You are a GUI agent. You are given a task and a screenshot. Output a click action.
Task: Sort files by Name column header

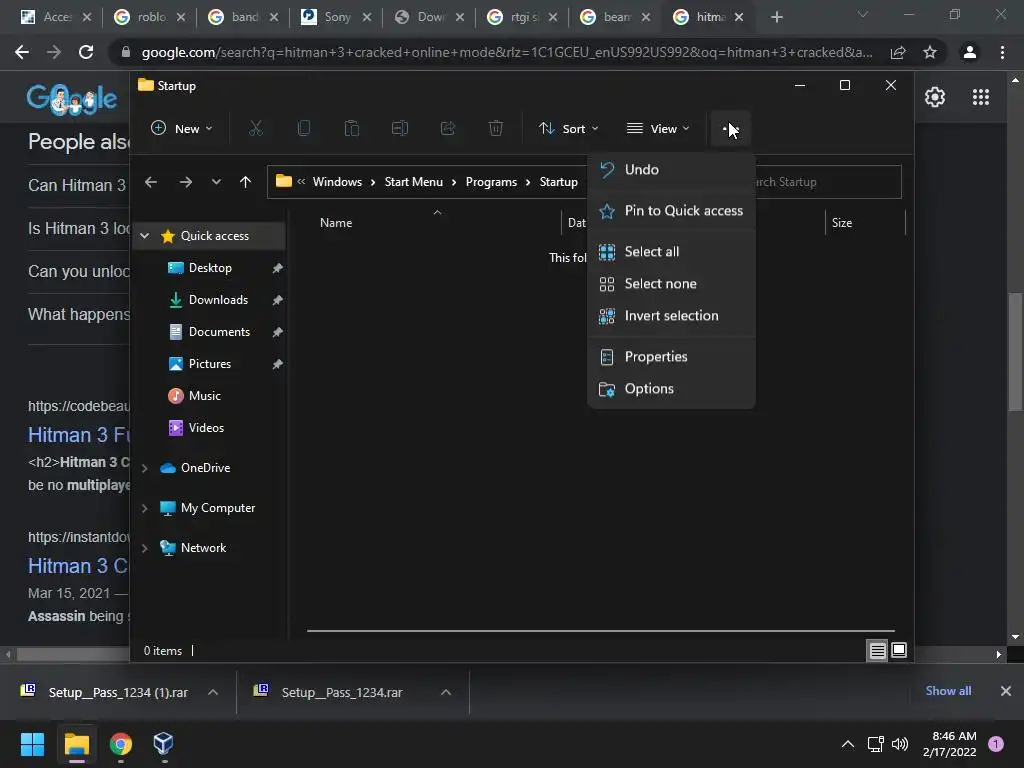[x=336, y=223]
